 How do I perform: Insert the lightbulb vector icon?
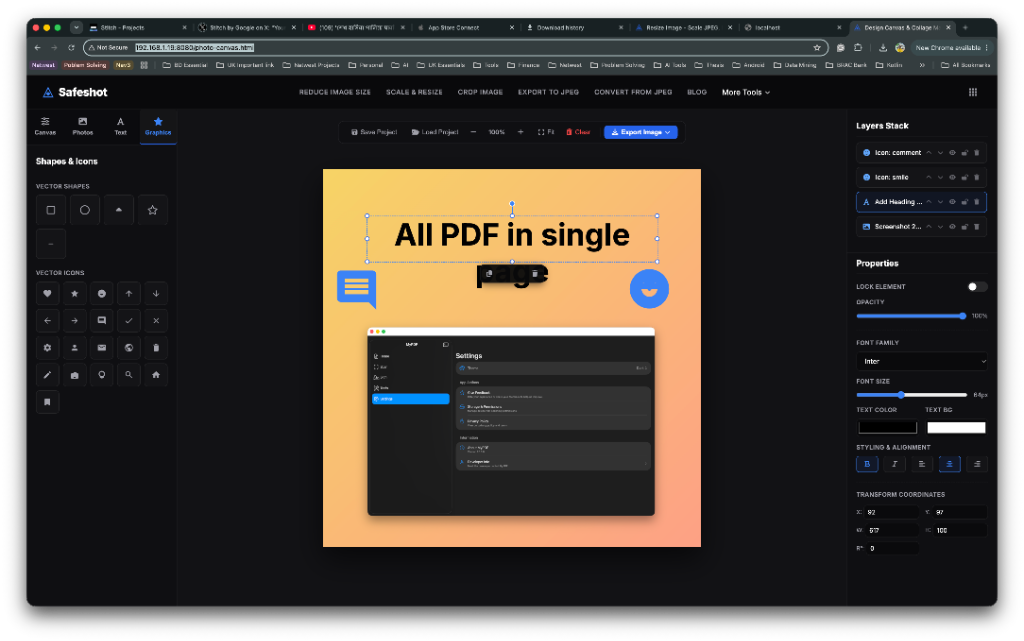102,375
